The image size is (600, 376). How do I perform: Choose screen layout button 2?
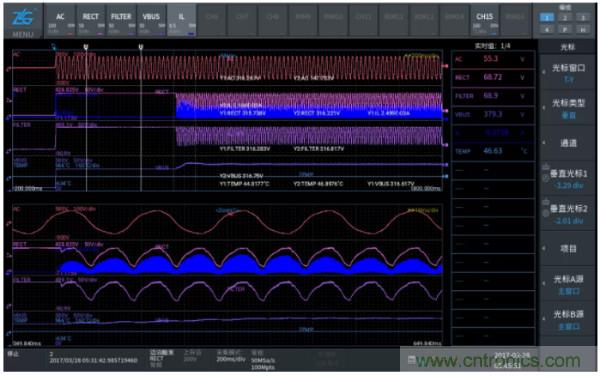pos(565,18)
